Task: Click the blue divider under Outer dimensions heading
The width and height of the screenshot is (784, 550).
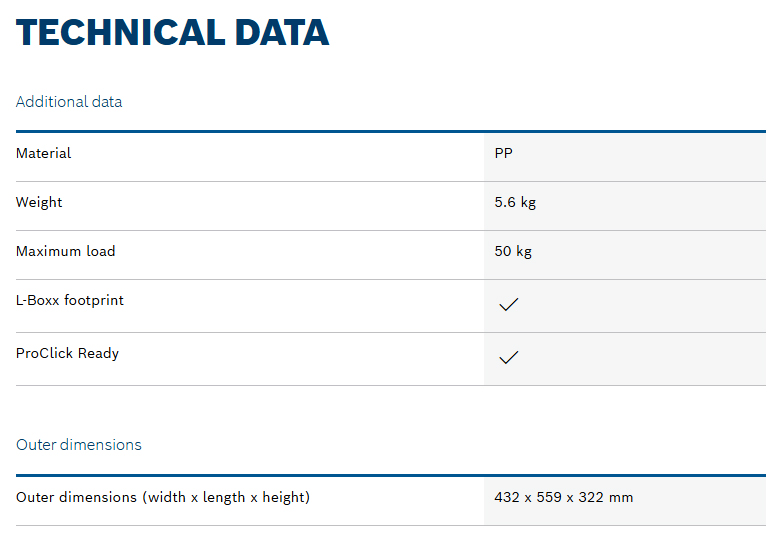Action: point(390,475)
